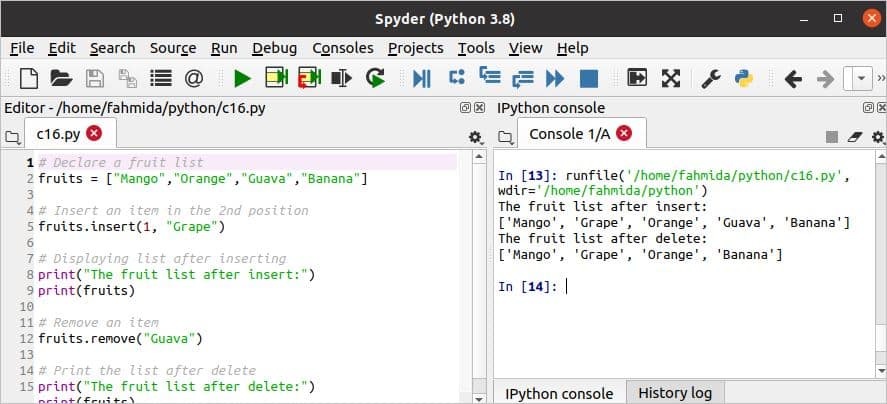Click on line 5 fruits.insert code

(x=131, y=227)
